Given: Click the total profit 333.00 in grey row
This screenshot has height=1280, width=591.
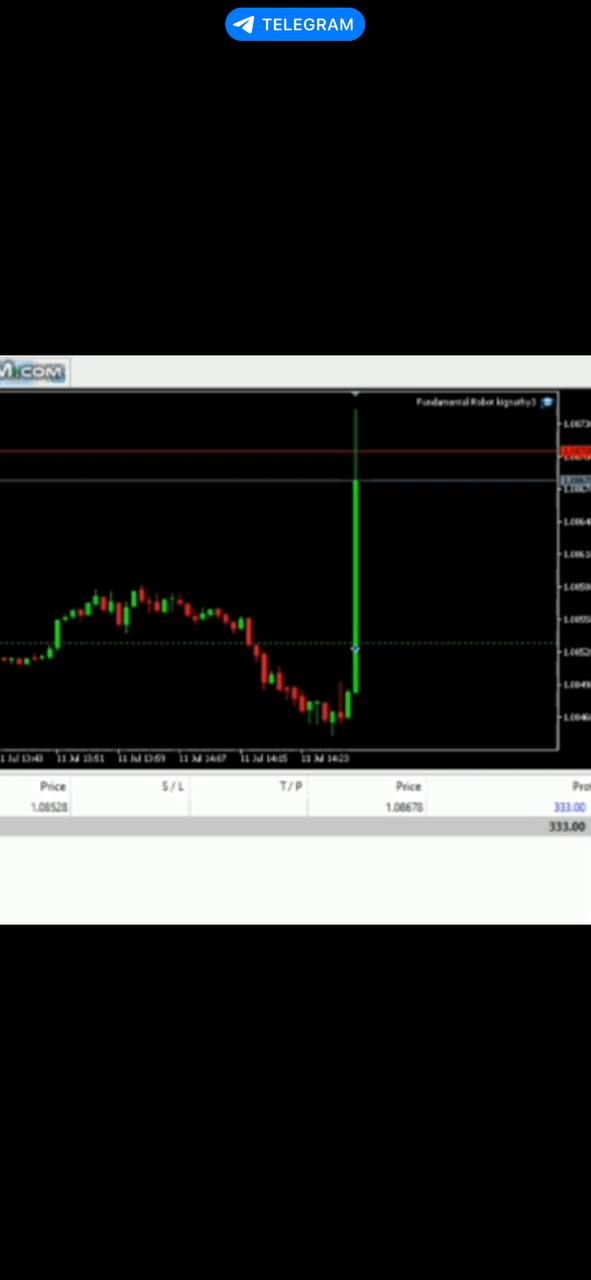Looking at the screenshot, I should 567,827.
